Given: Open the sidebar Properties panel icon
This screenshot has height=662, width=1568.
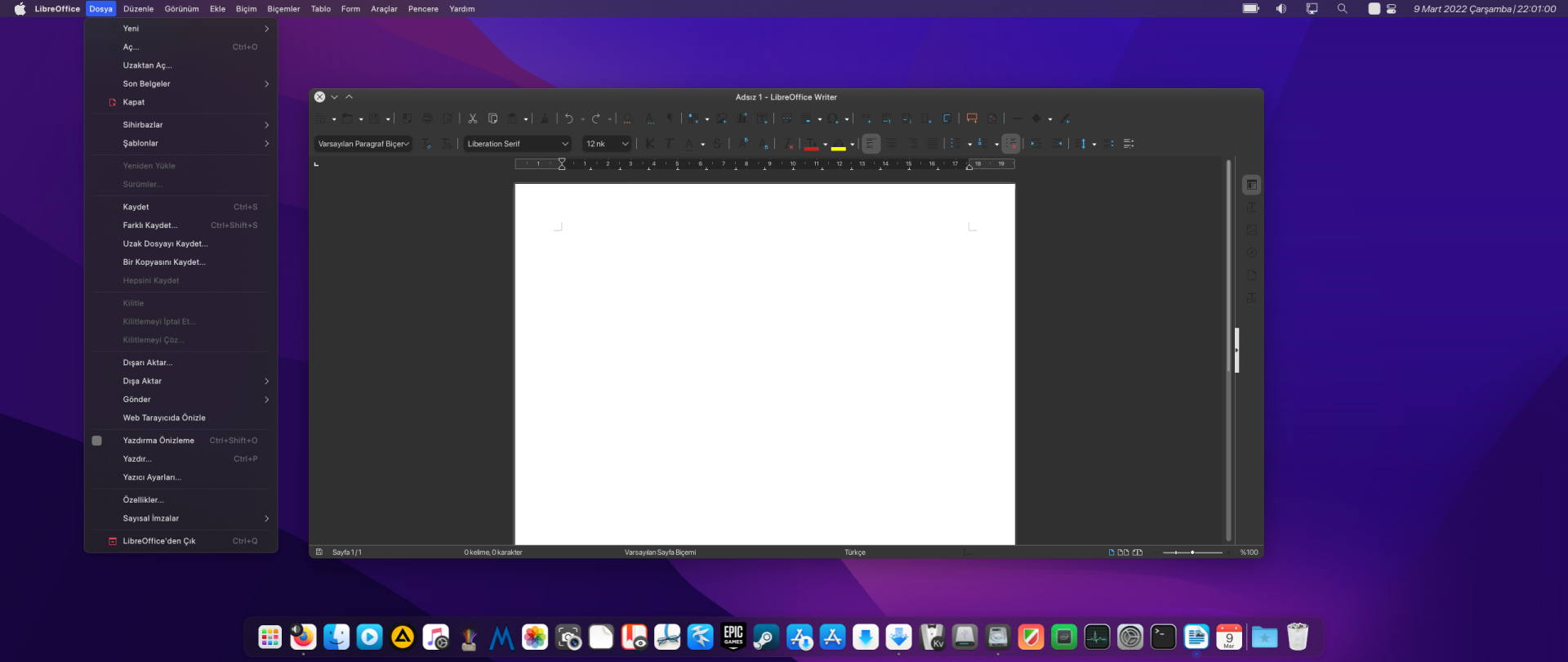Looking at the screenshot, I should click(x=1251, y=185).
